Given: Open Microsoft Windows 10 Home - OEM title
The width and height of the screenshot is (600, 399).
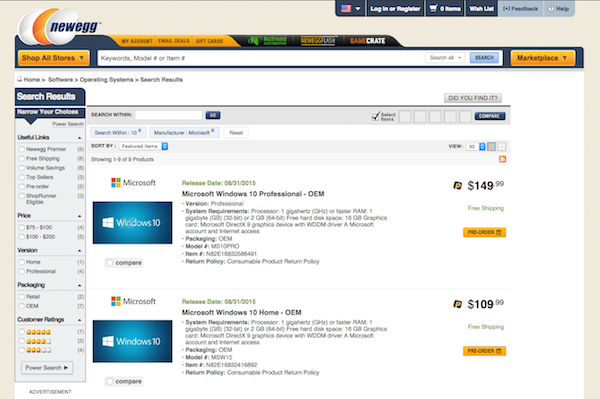Looking at the screenshot, I should point(241,313).
